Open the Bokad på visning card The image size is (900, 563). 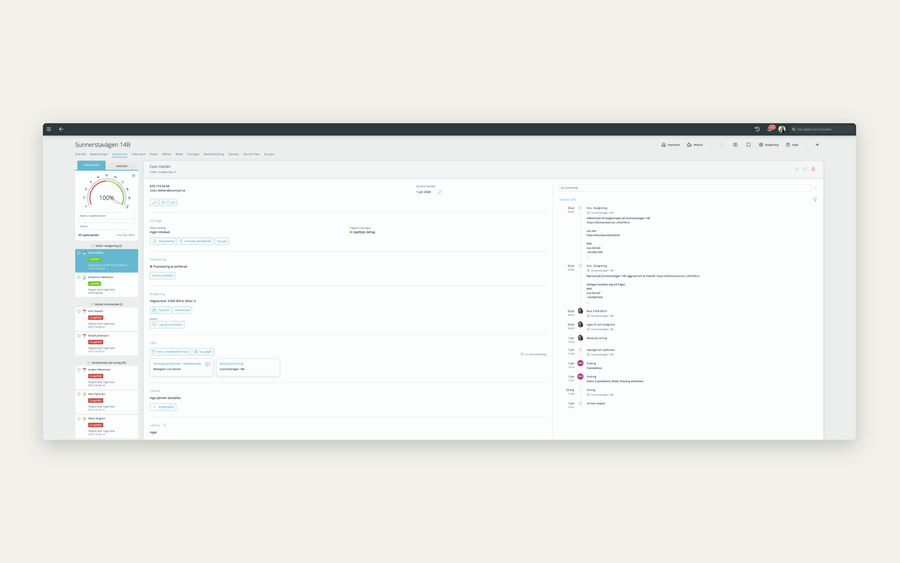click(248, 367)
